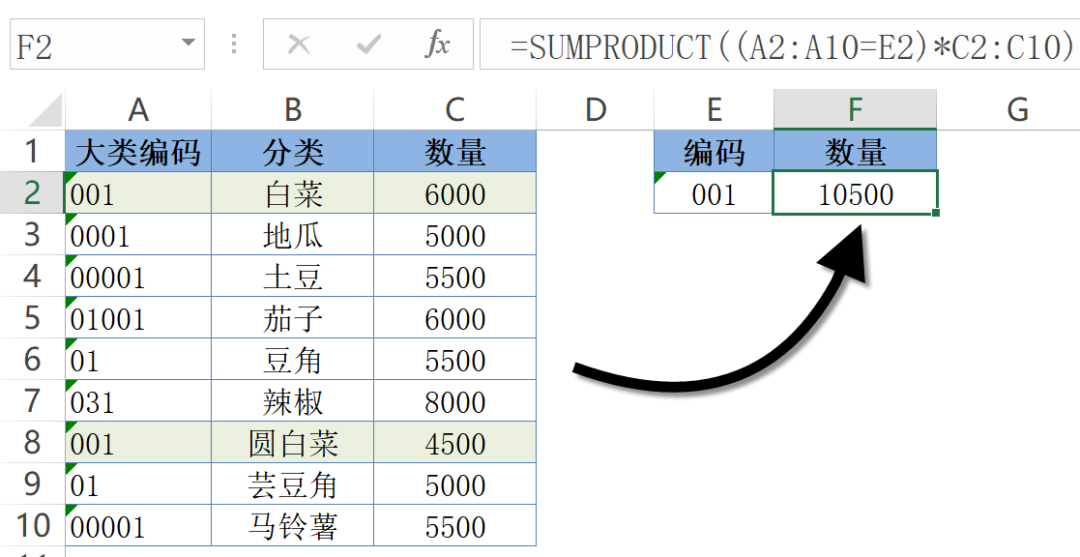Click cell A5 containing 01001
Image resolution: width=1080 pixels, height=557 pixels.
click(x=138, y=317)
